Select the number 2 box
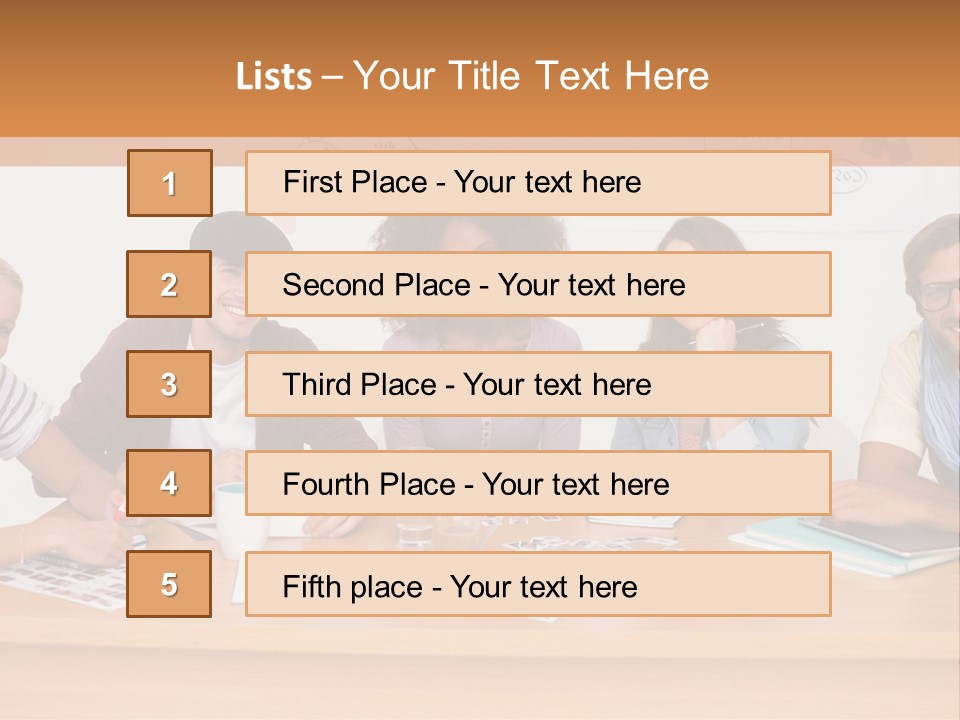The width and height of the screenshot is (960, 720). [169, 284]
